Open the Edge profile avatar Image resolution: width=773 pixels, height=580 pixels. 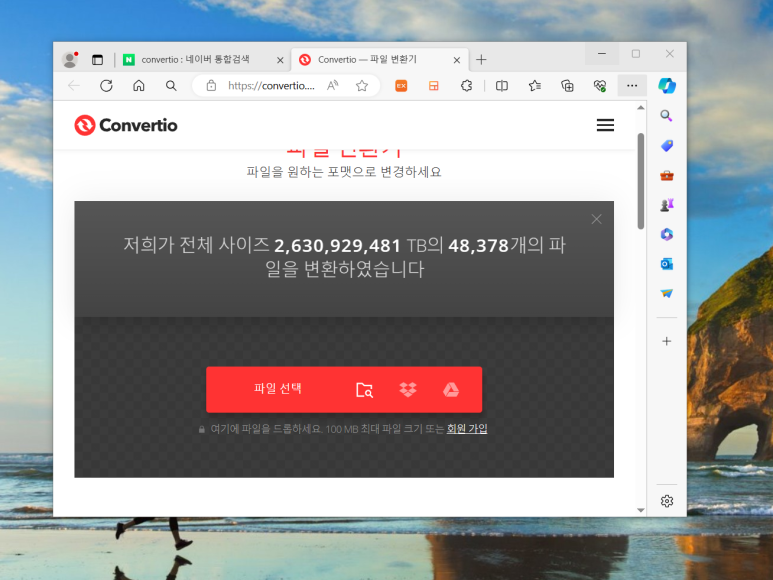(x=70, y=60)
